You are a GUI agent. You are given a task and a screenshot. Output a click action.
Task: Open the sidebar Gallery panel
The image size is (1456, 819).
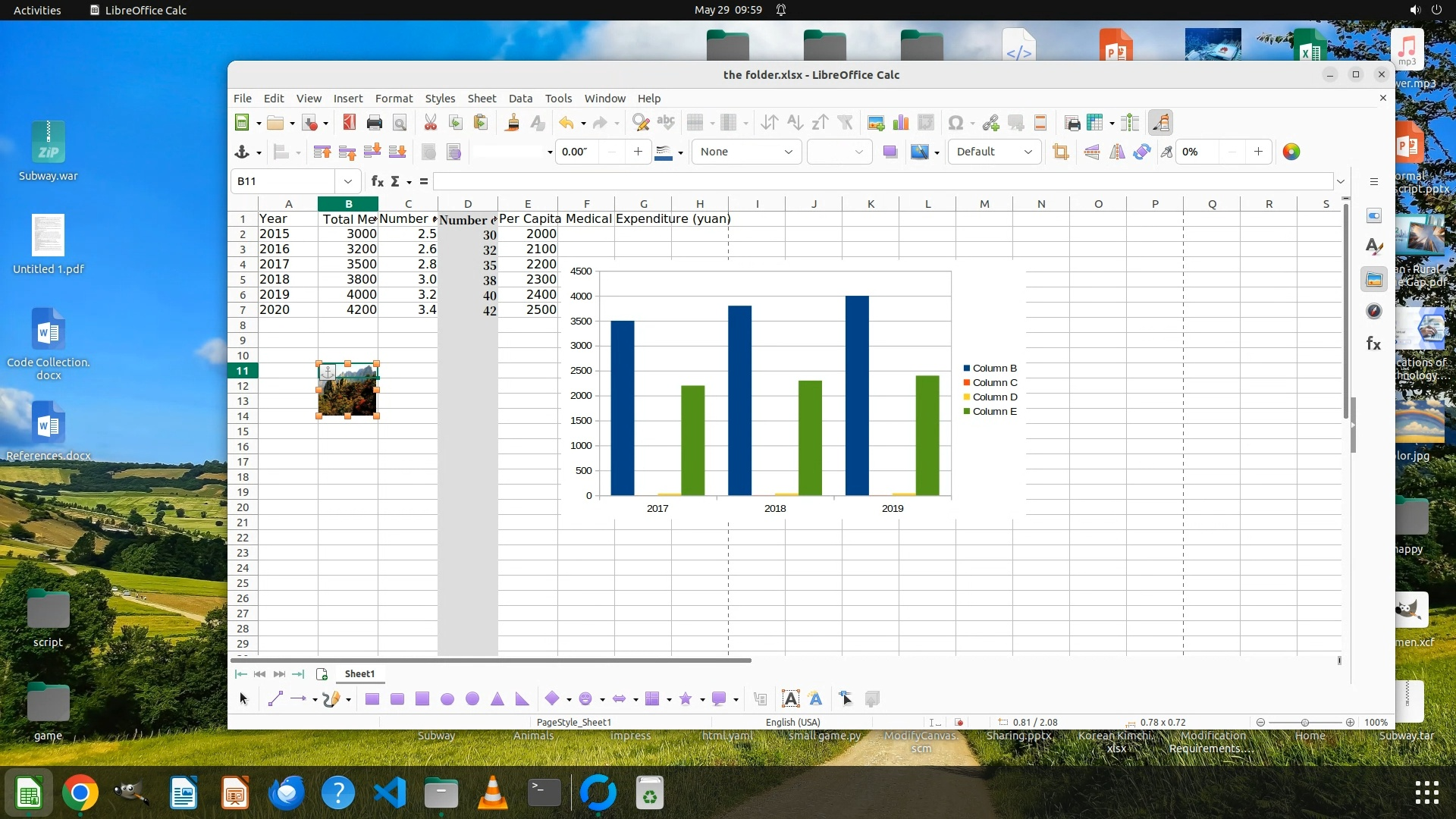click(1374, 279)
